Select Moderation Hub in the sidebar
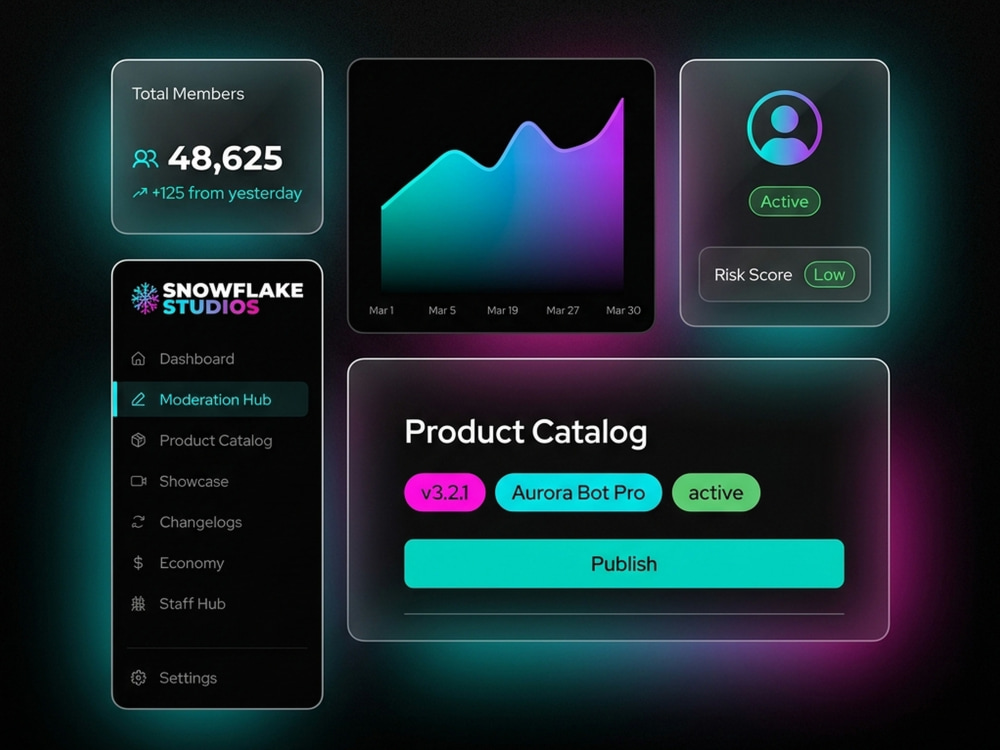The width and height of the screenshot is (1000, 750). [210, 399]
